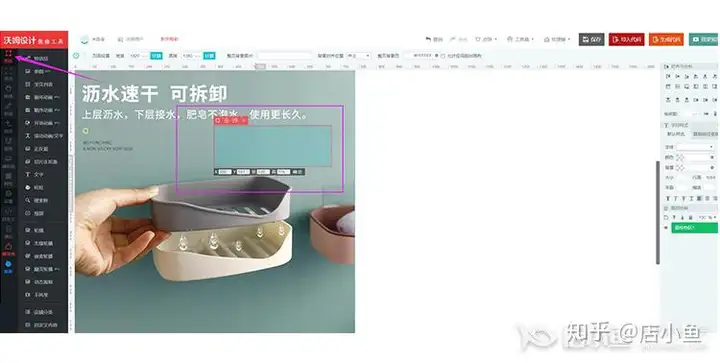Select the red 模块 icon in left sidebar
The width and height of the screenshot is (720, 363).
8,56
